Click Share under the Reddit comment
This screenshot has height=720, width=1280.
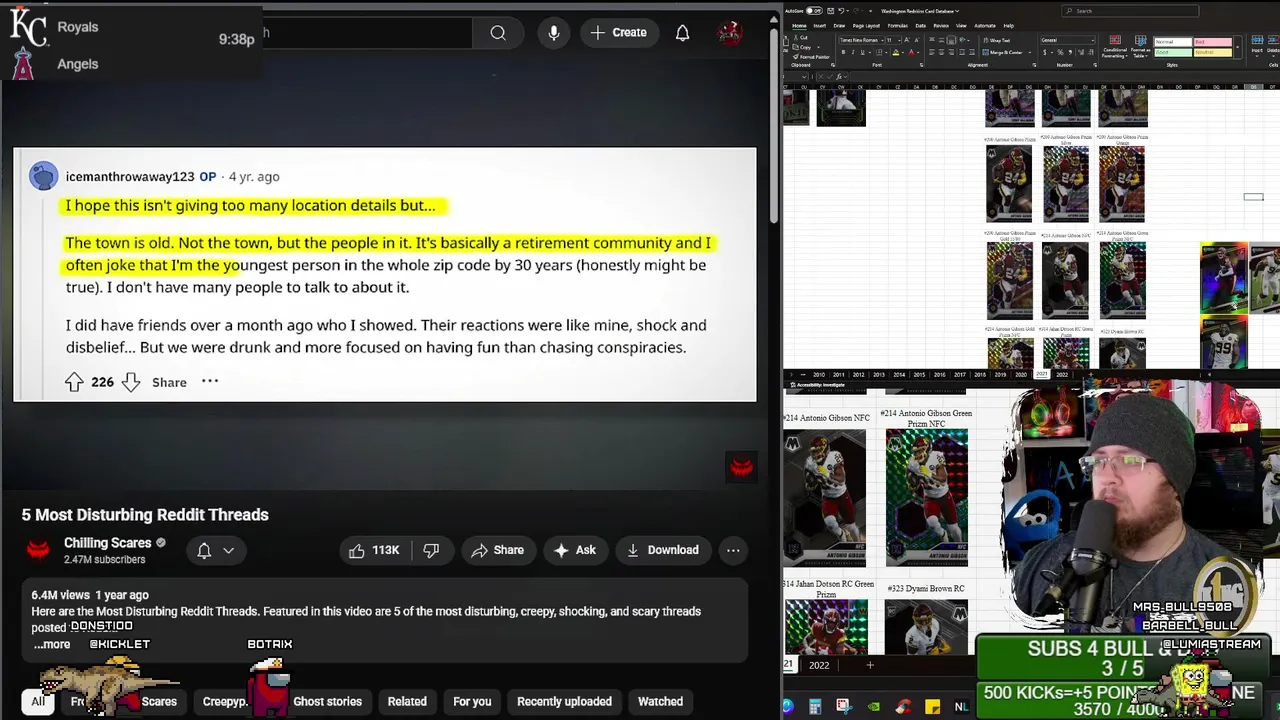[169, 382]
